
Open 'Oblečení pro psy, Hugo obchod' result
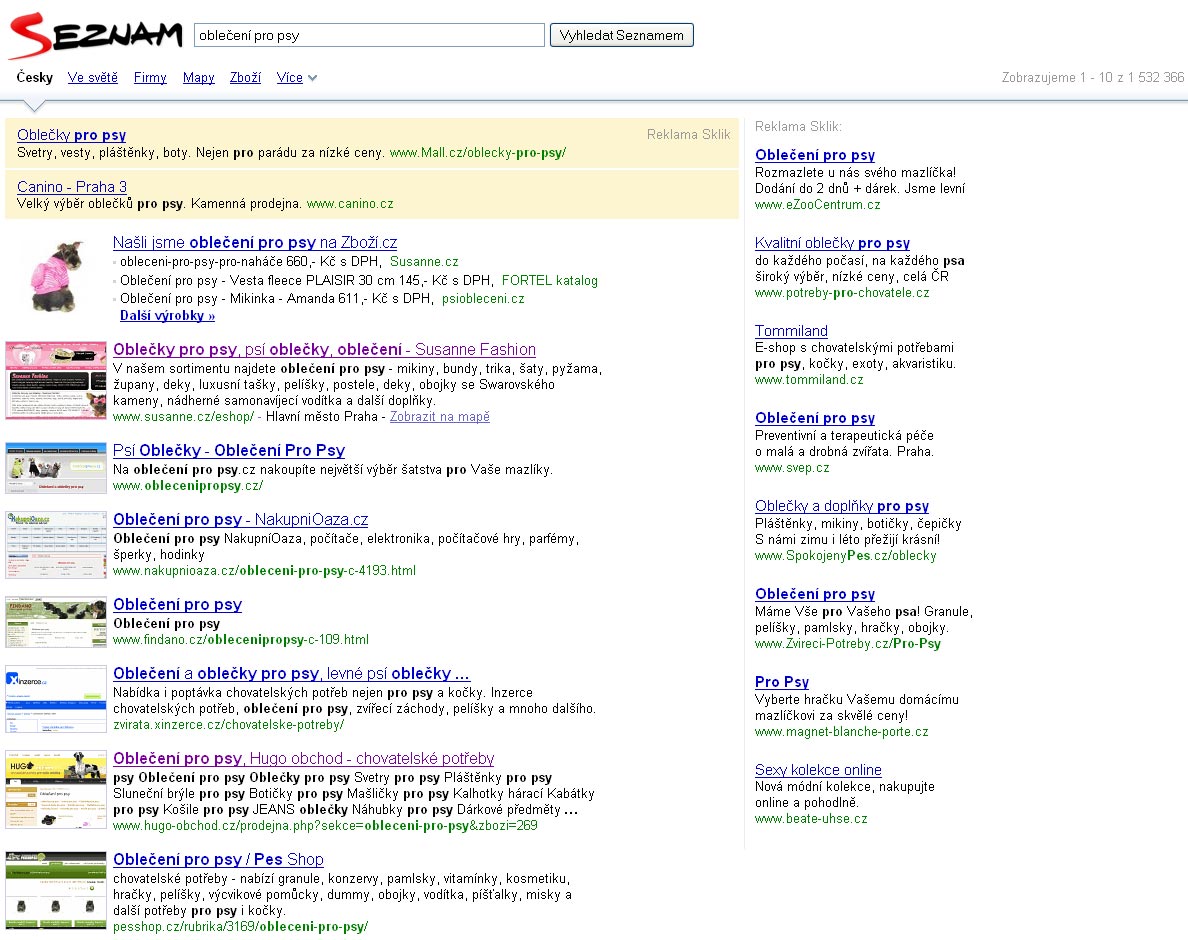pyautogui.click(x=303, y=758)
